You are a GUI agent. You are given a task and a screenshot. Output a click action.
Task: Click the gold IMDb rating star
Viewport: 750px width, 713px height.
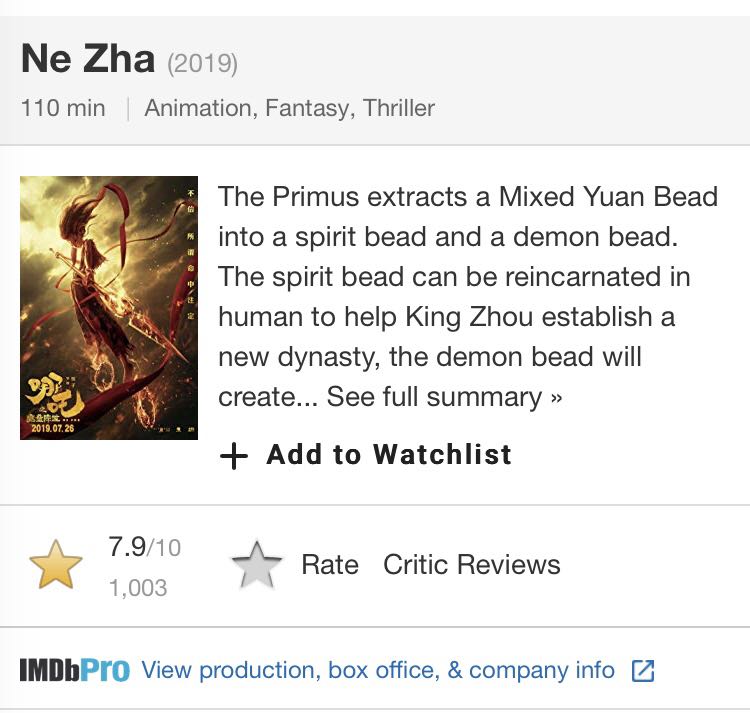(56, 564)
